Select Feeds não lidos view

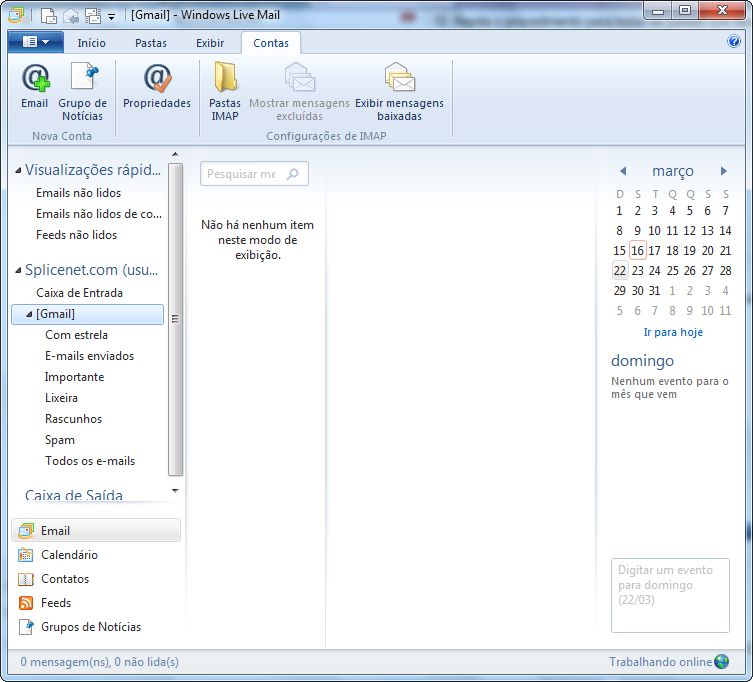click(76, 235)
